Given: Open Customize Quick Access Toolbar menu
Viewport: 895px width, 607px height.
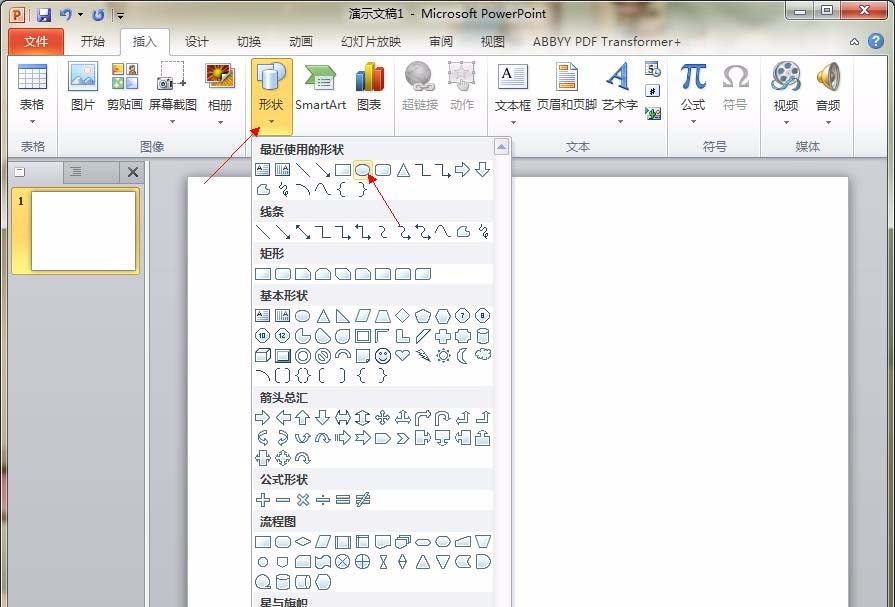Looking at the screenshot, I should [x=120, y=15].
